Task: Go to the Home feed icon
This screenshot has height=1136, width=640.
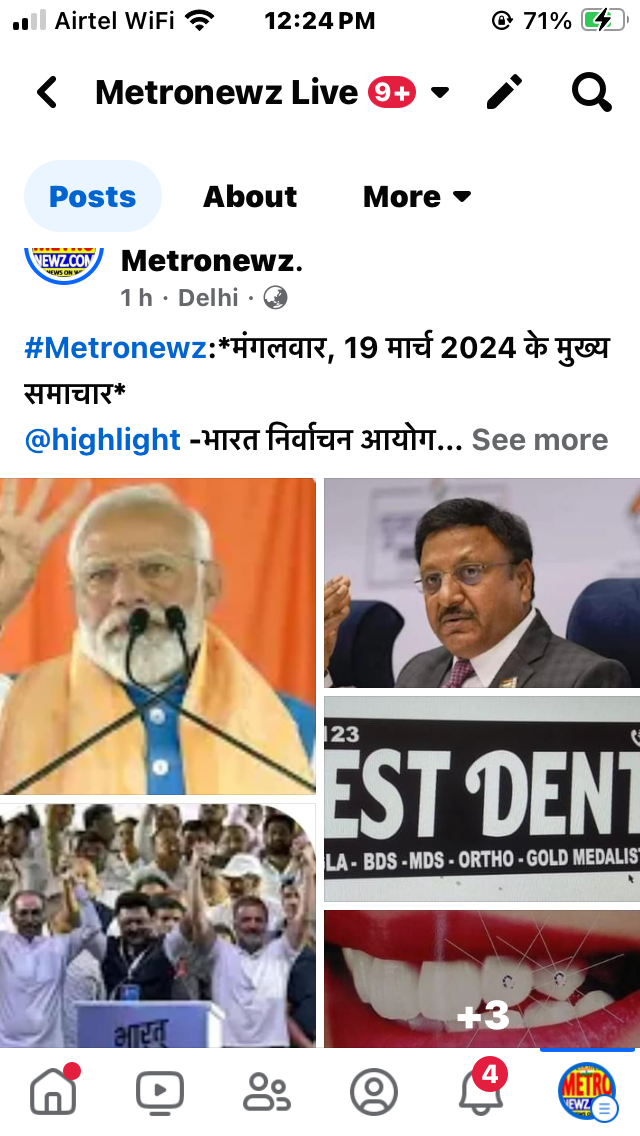Action: pyautogui.click(x=54, y=1089)
